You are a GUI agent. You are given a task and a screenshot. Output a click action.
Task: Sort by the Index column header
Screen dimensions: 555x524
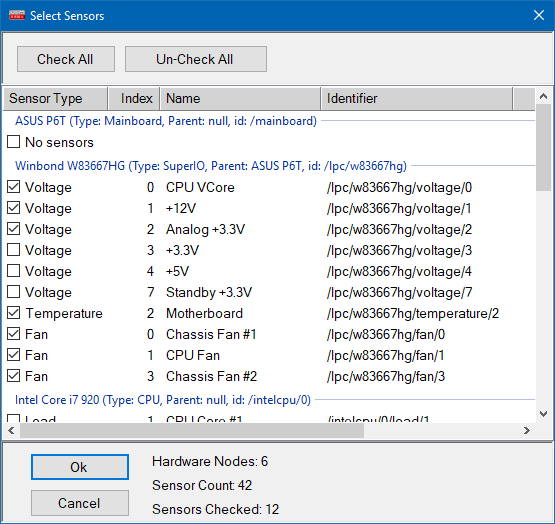point(134,98)
